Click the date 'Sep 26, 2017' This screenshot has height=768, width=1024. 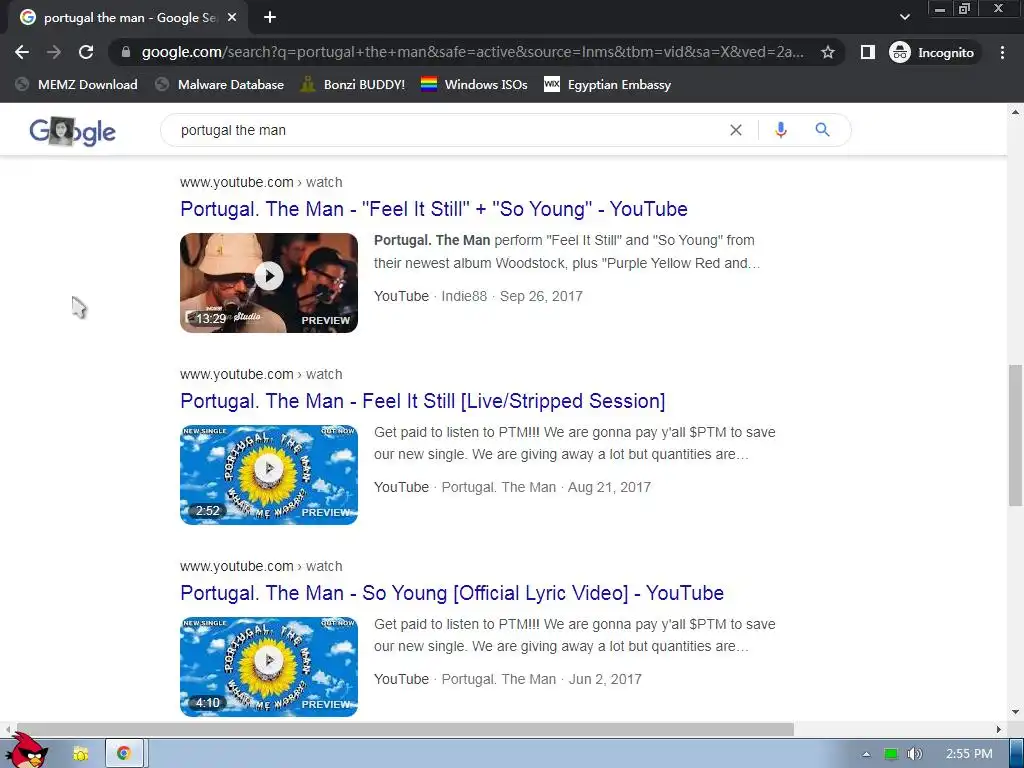541,296
